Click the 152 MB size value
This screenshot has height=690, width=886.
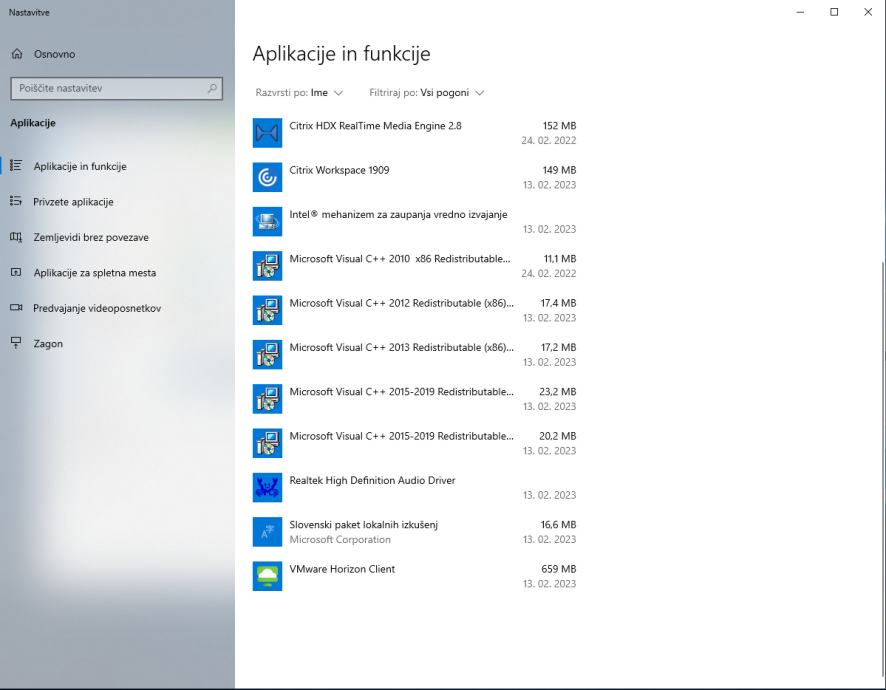click(559, 126)
